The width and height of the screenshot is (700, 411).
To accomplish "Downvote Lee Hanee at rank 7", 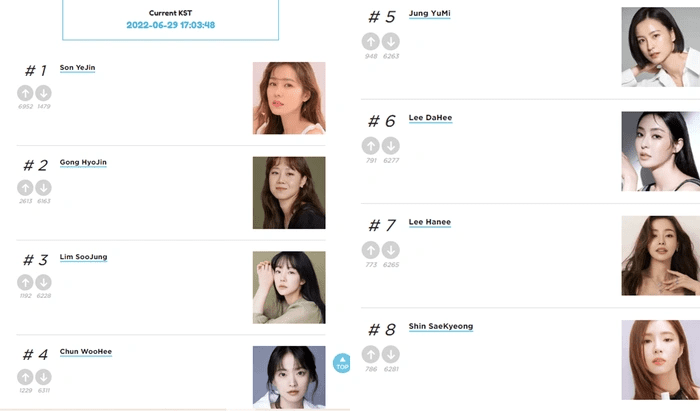I will [391, 250].
